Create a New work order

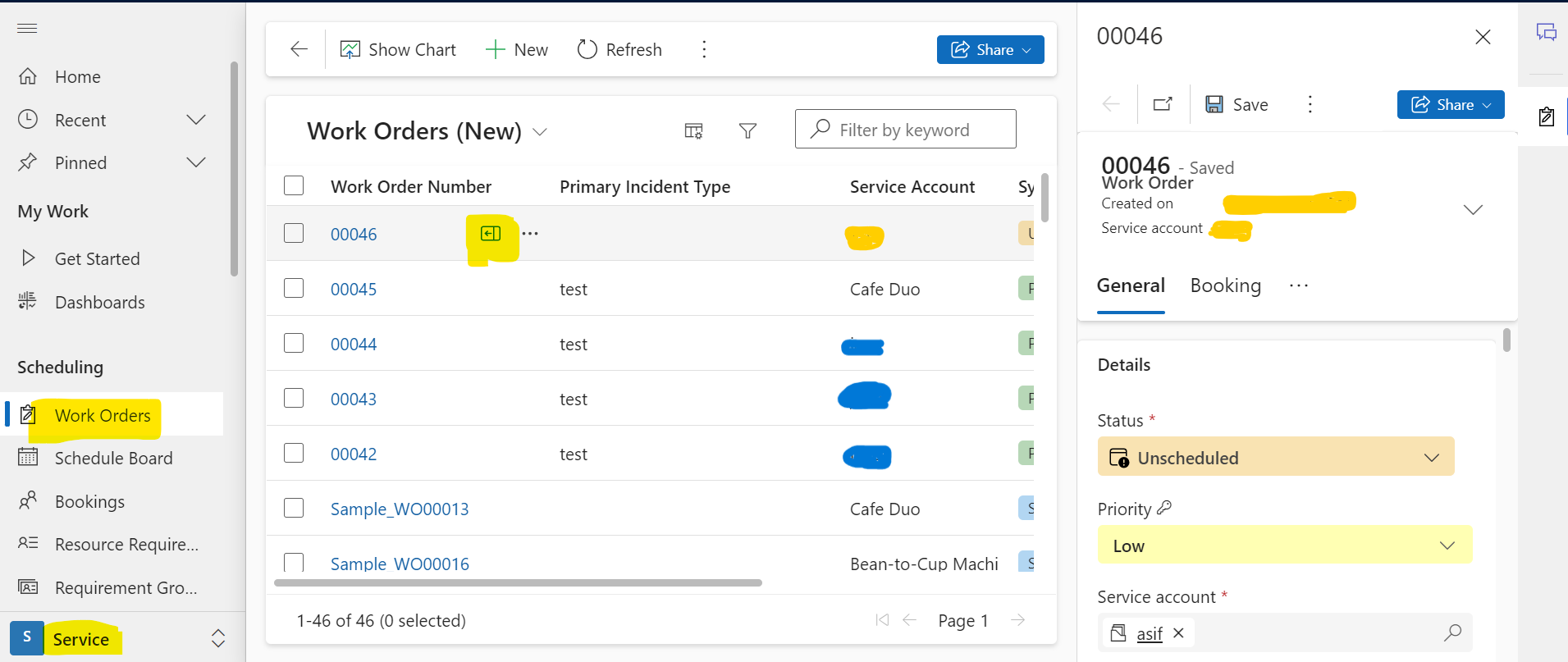coord(517,49)
